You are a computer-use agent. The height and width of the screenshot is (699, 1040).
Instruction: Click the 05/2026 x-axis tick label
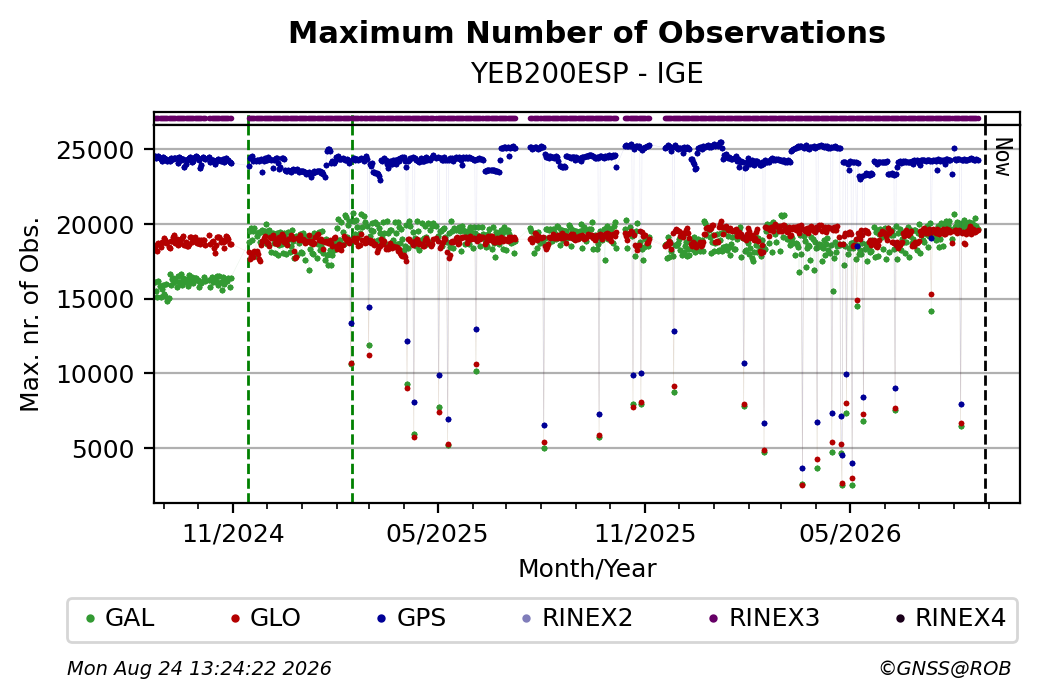pyautogui.click(x=850, y=534)
